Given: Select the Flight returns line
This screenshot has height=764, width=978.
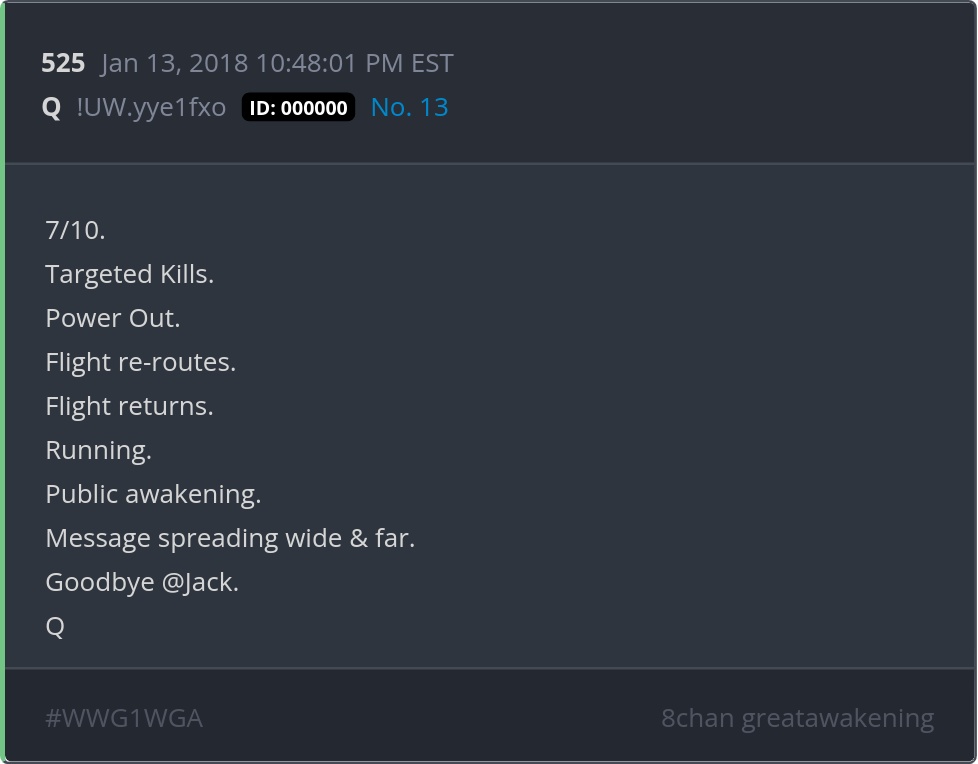Looking at the screenshot, I should (129, 406).
